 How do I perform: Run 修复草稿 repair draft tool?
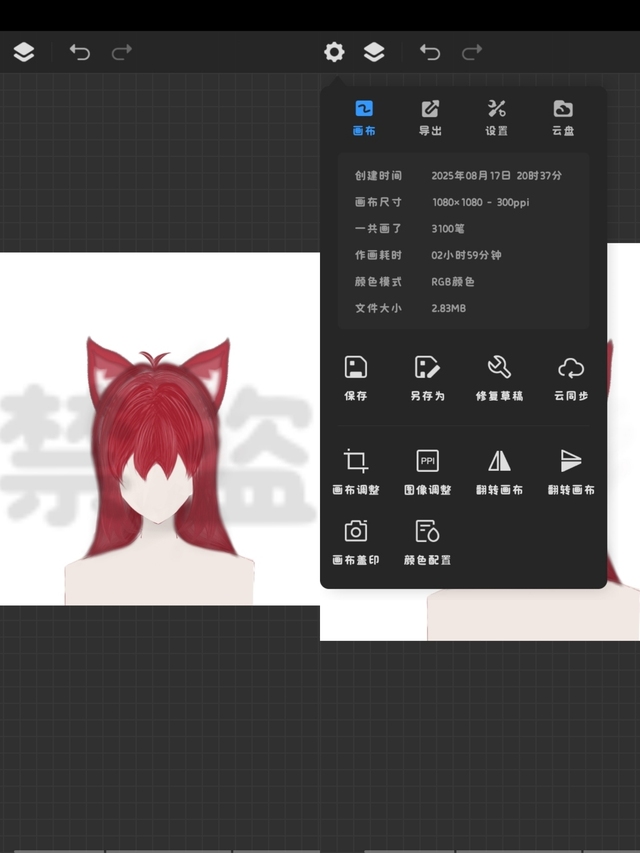[x=499, y=378]
